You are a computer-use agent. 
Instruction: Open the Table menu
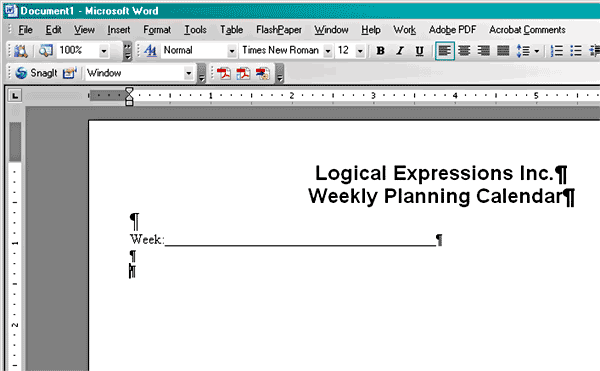pos(231,30)
